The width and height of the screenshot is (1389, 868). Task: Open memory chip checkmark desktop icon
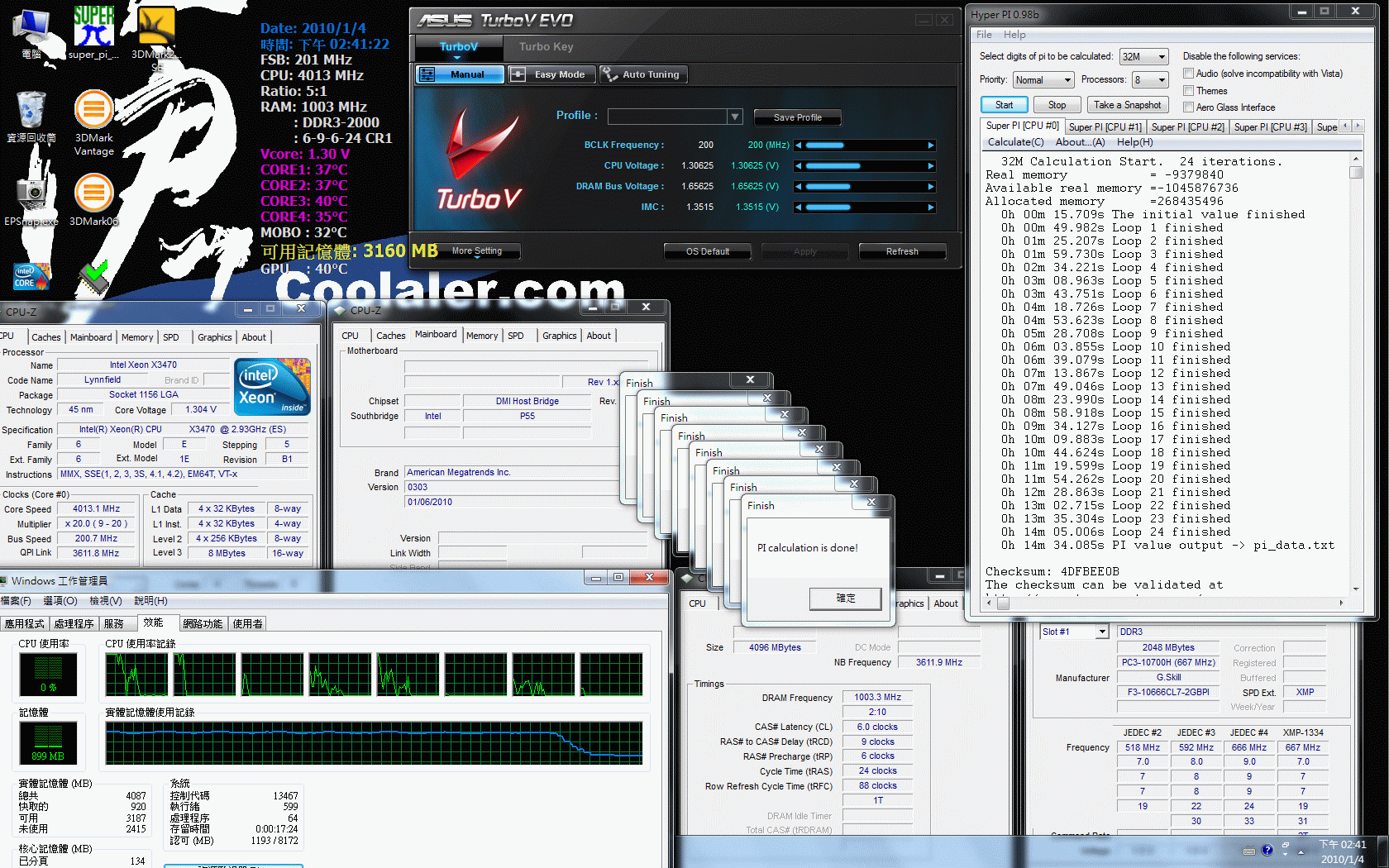[93, 279]
